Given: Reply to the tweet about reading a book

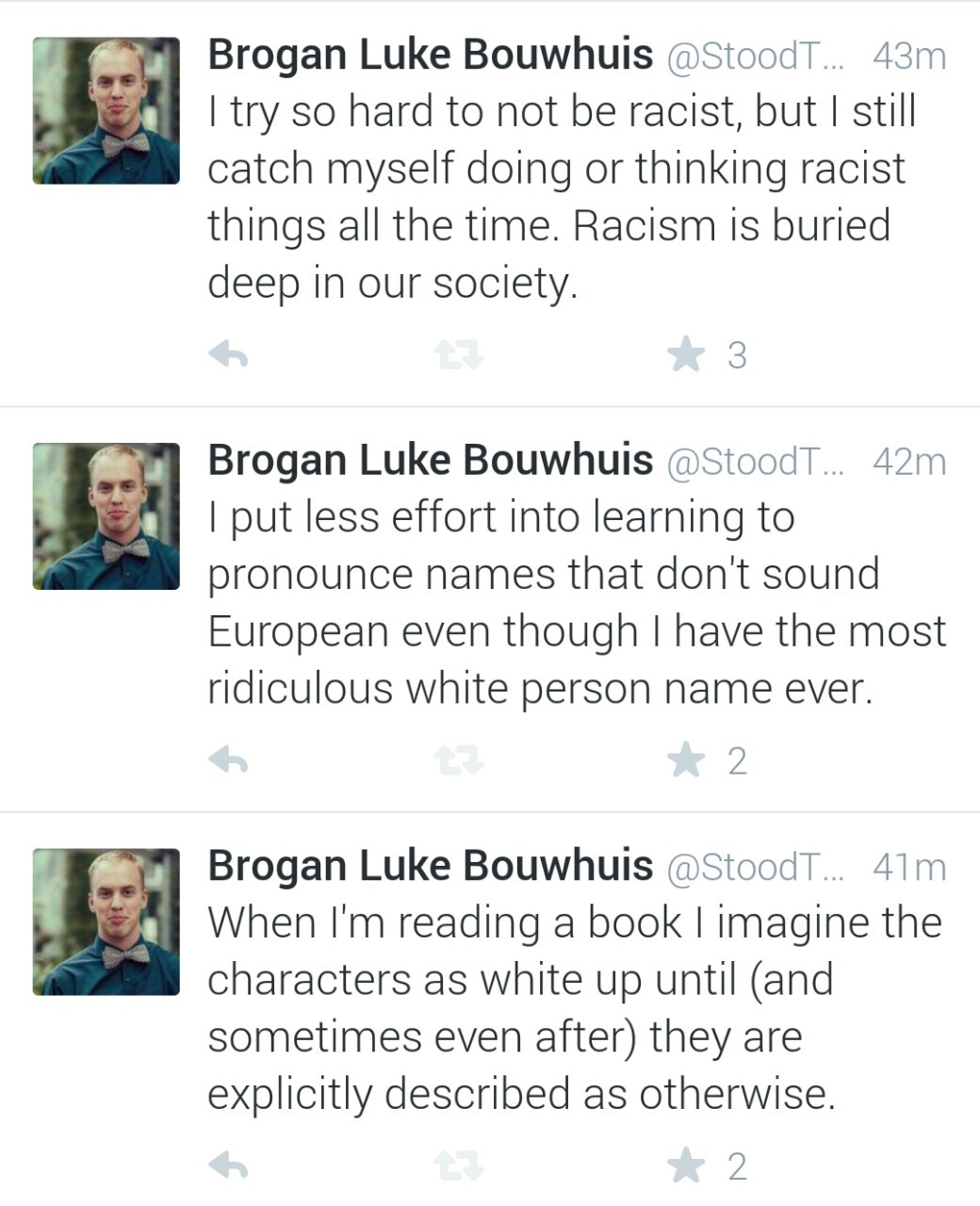Looking at the screenshot, I should [227, 1165].
